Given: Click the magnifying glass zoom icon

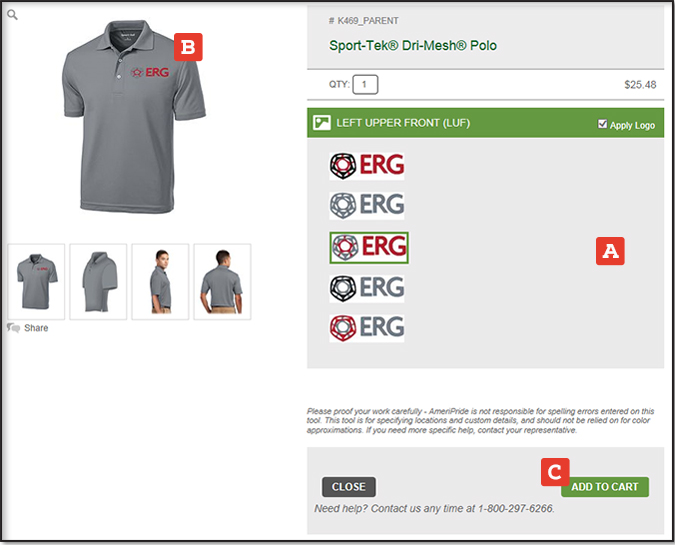Looking at the screenshot, I should [x=12, y=15].
